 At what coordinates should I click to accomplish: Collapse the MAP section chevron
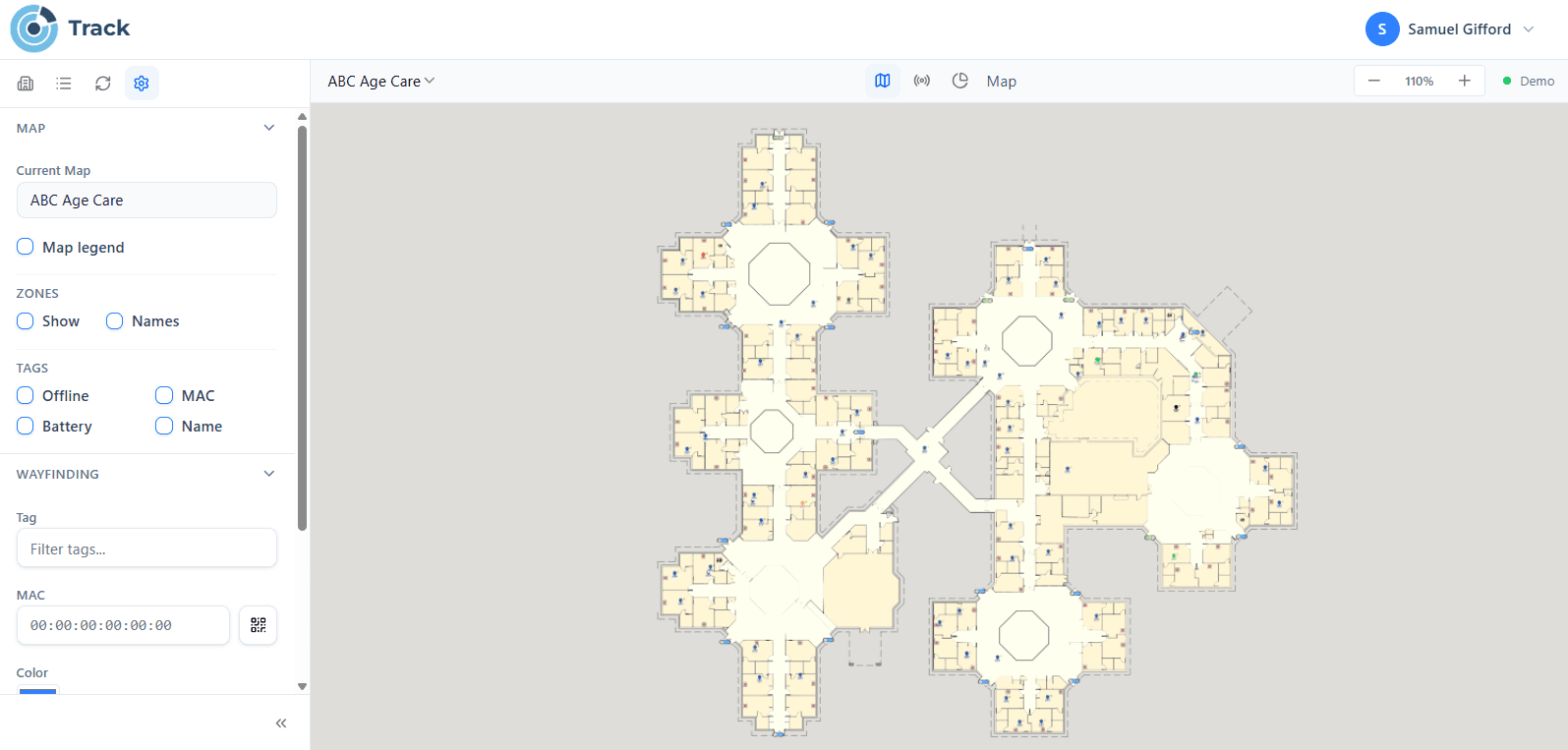tap(269, 128)
